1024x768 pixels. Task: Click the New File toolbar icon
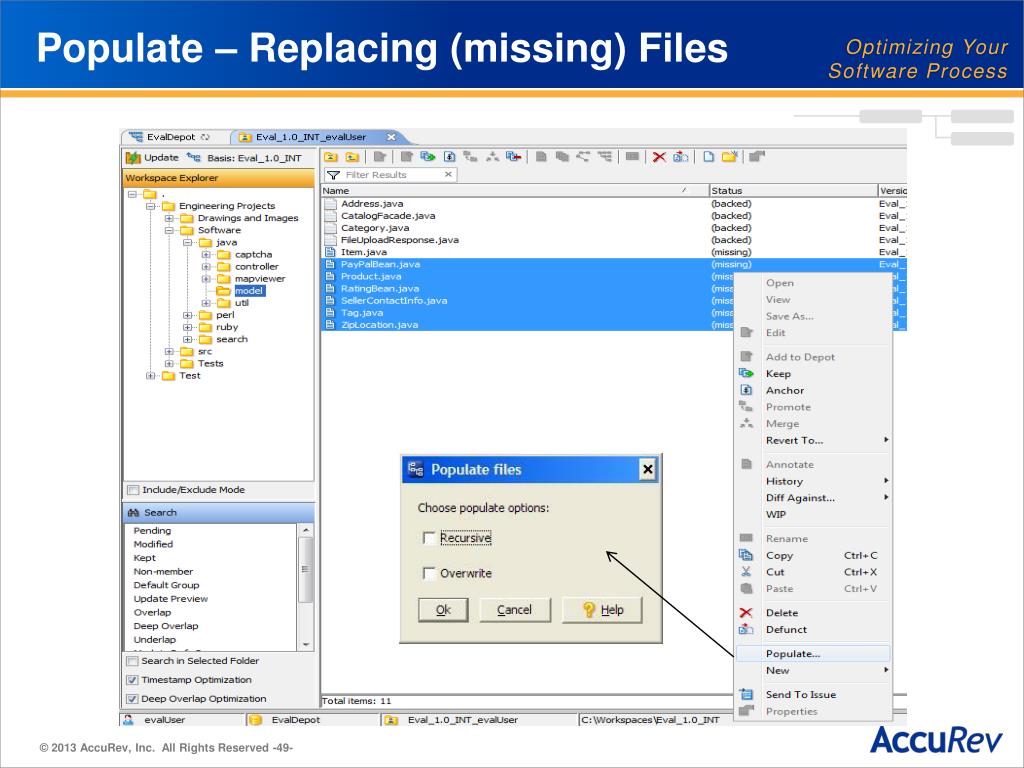pos(708,157)
